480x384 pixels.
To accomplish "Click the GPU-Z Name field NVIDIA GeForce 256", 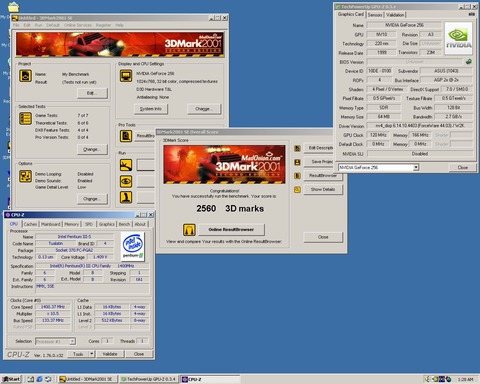I will click(x=404, y=25).
